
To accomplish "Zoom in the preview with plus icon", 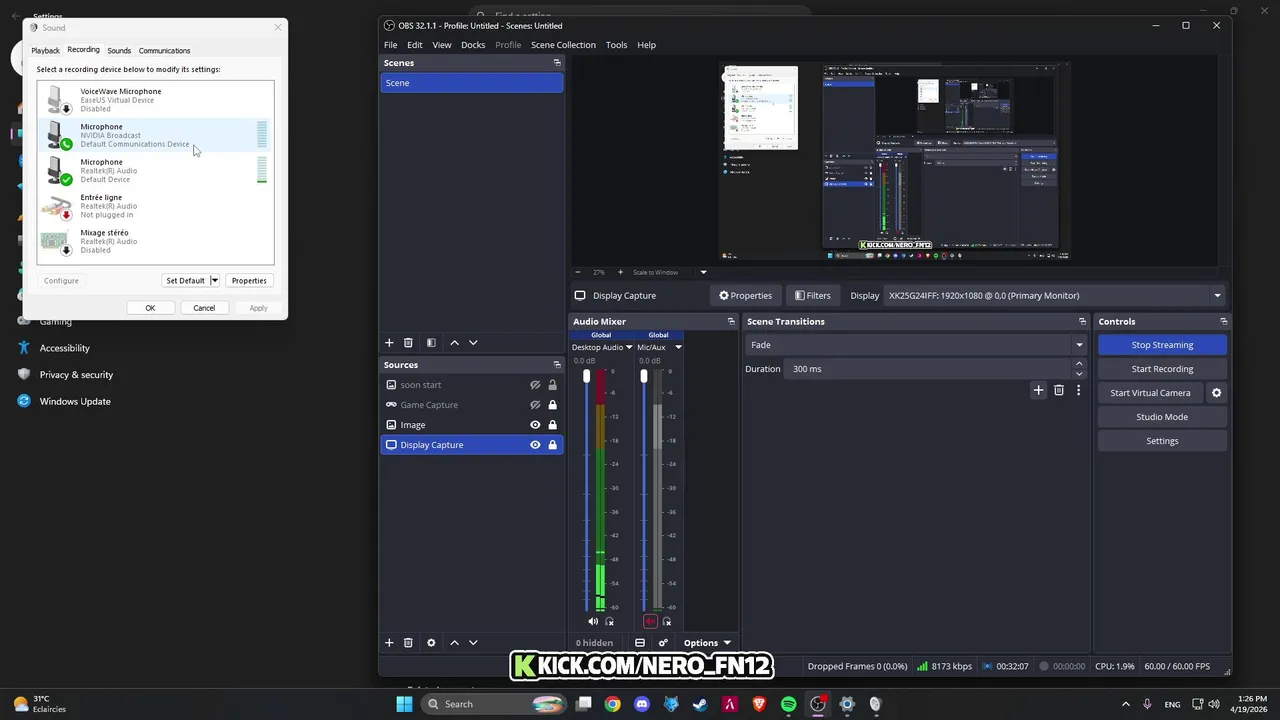I will 620,272.
